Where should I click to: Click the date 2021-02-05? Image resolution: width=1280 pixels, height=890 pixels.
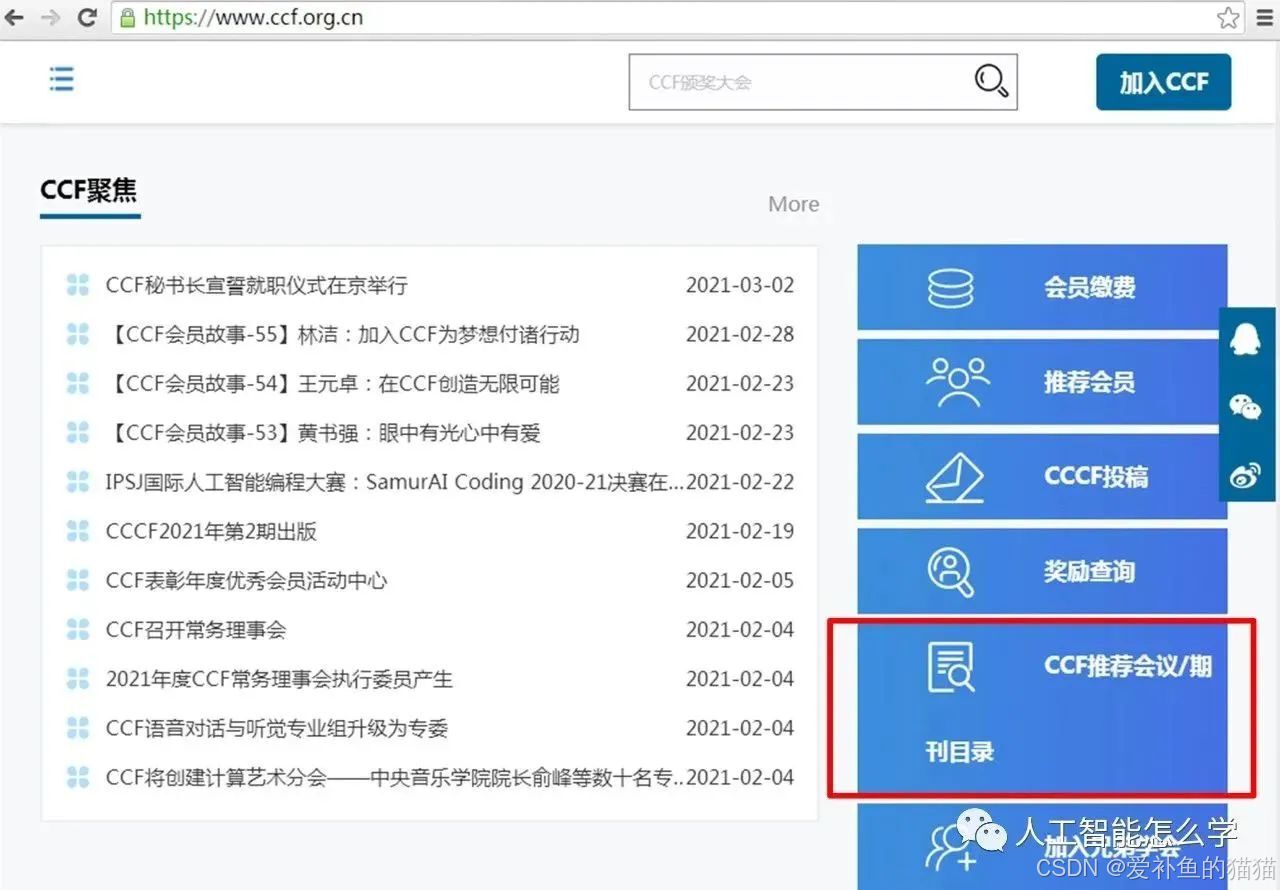[x=740, y=580]
